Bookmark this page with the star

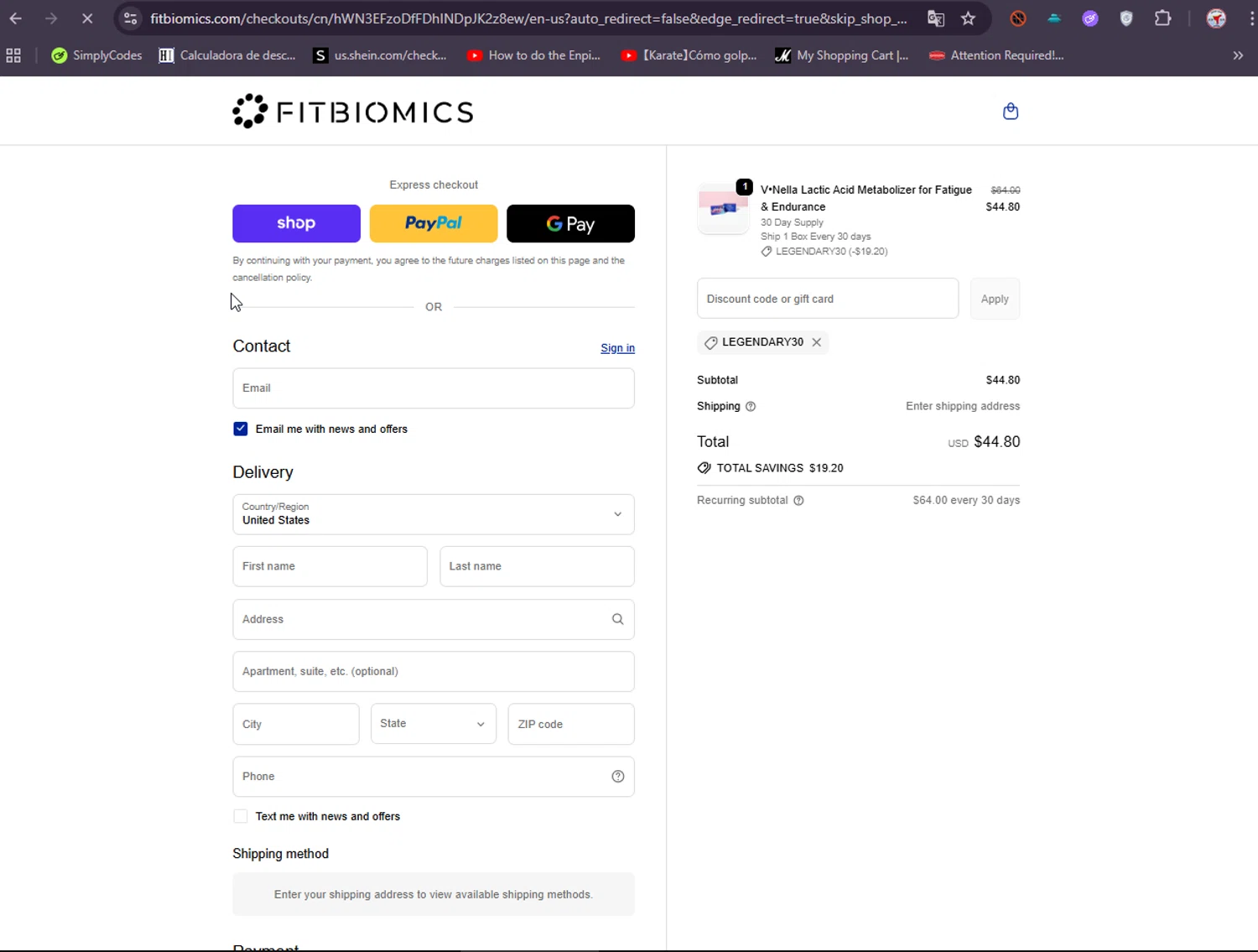tap(969, 18)
